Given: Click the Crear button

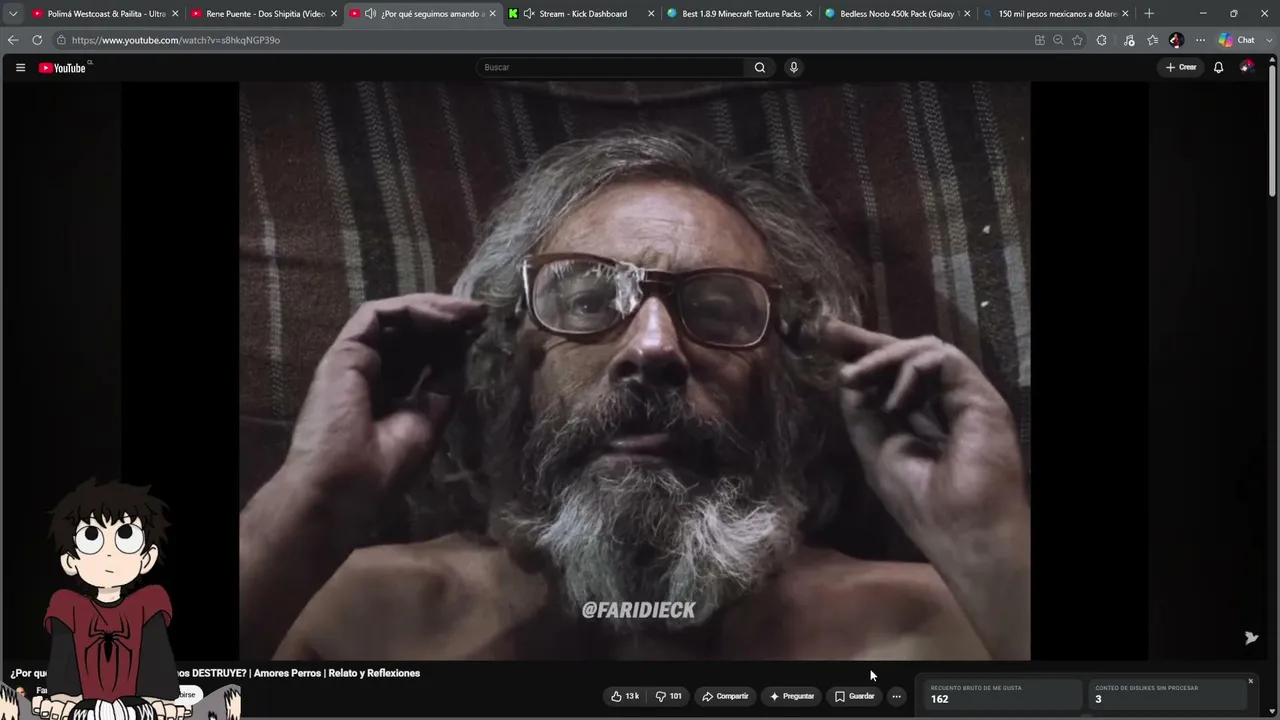Looking at the screenshot, I should [1181, 68].
